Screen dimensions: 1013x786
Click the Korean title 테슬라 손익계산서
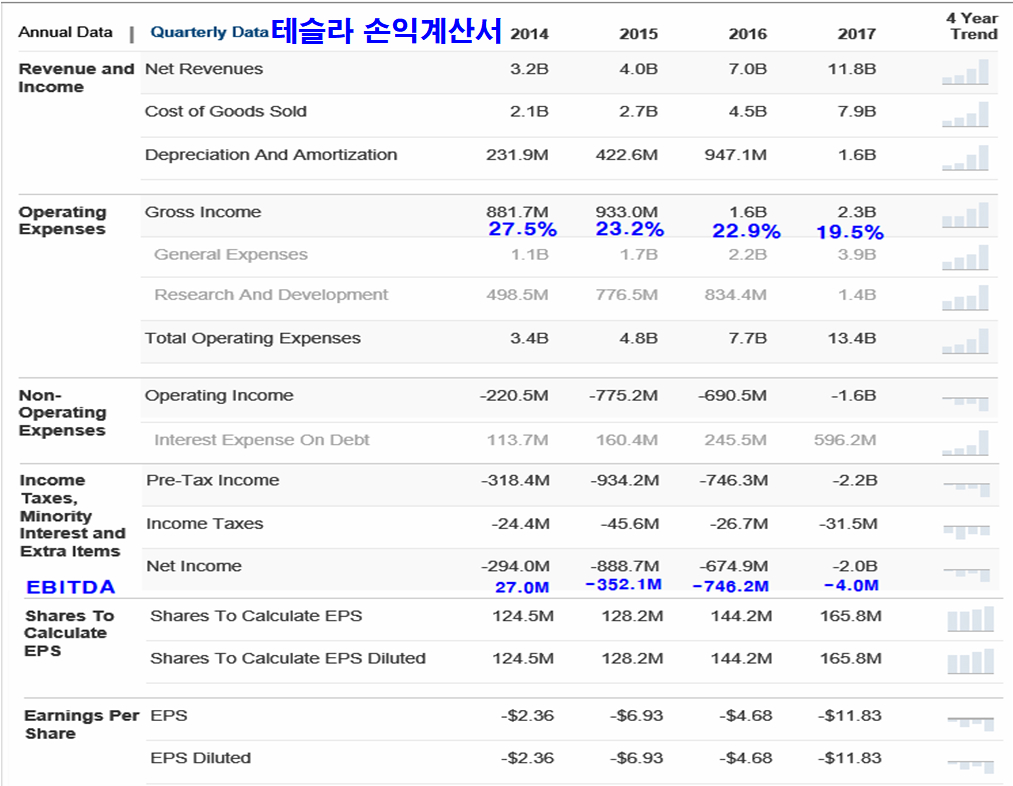click(x=386, y=30)
